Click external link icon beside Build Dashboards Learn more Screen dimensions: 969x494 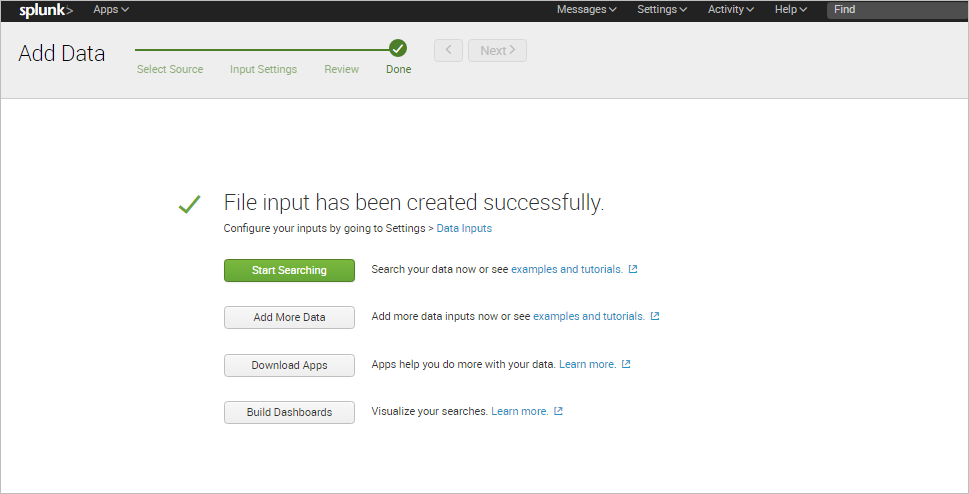[x=558, y=412]
